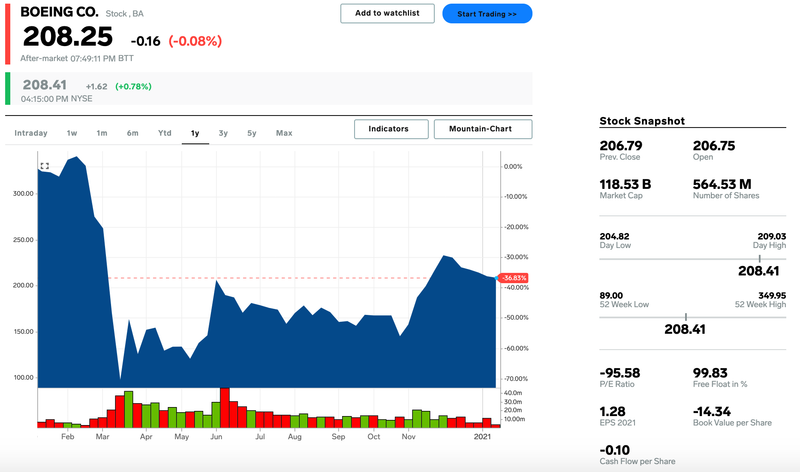Select the 6m time range

click(133, 133)
